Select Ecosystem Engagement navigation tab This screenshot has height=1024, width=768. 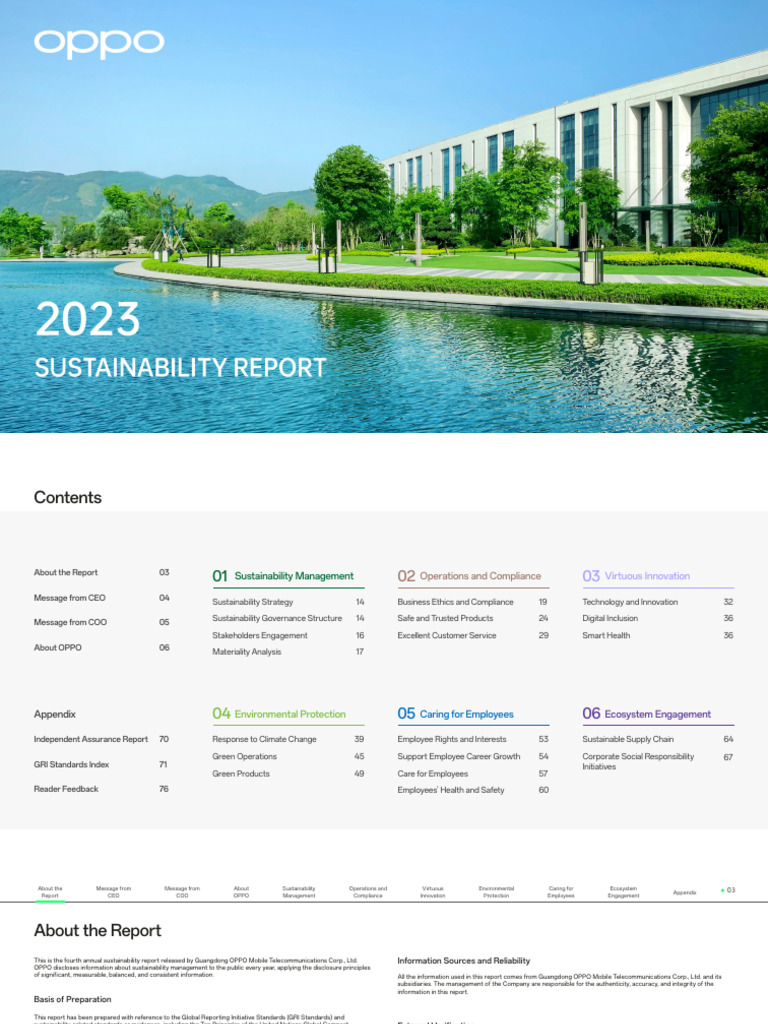tap(624, 892)
